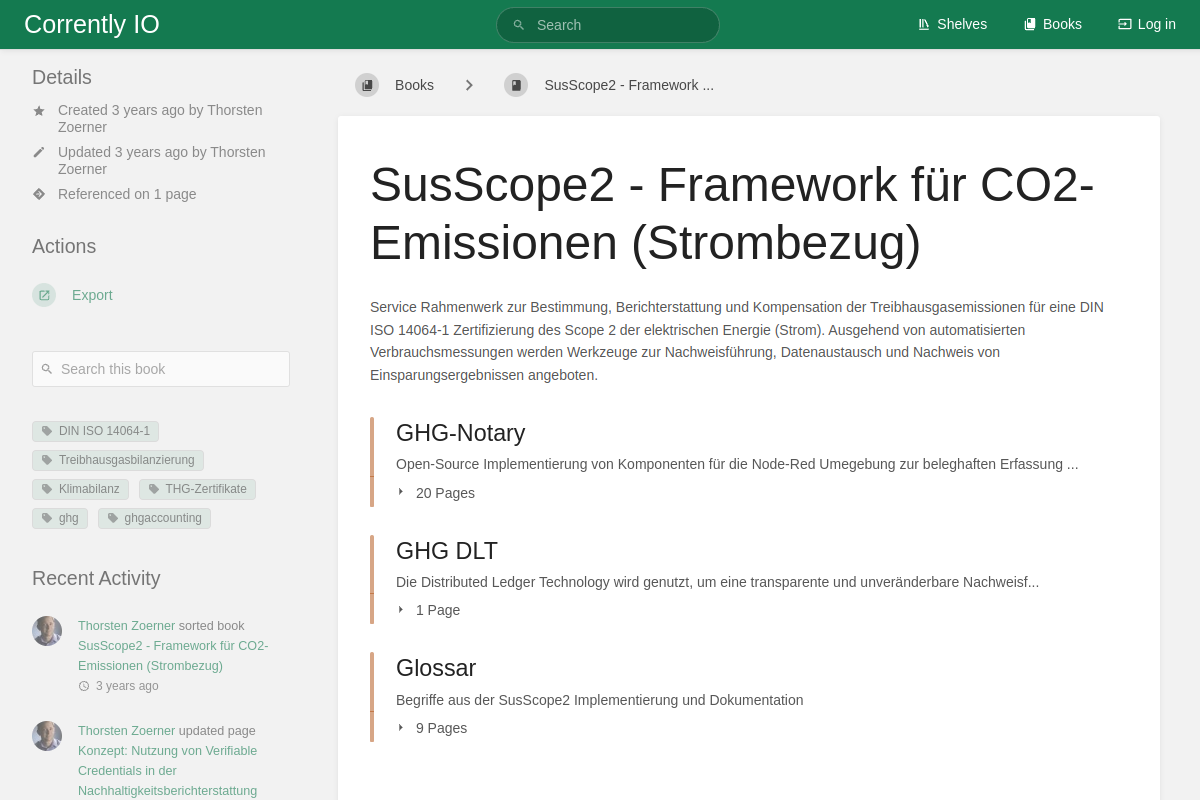Focus the Search this book field
The width and height of the screenshot is (1200, 800).
[x=161, y=369]
